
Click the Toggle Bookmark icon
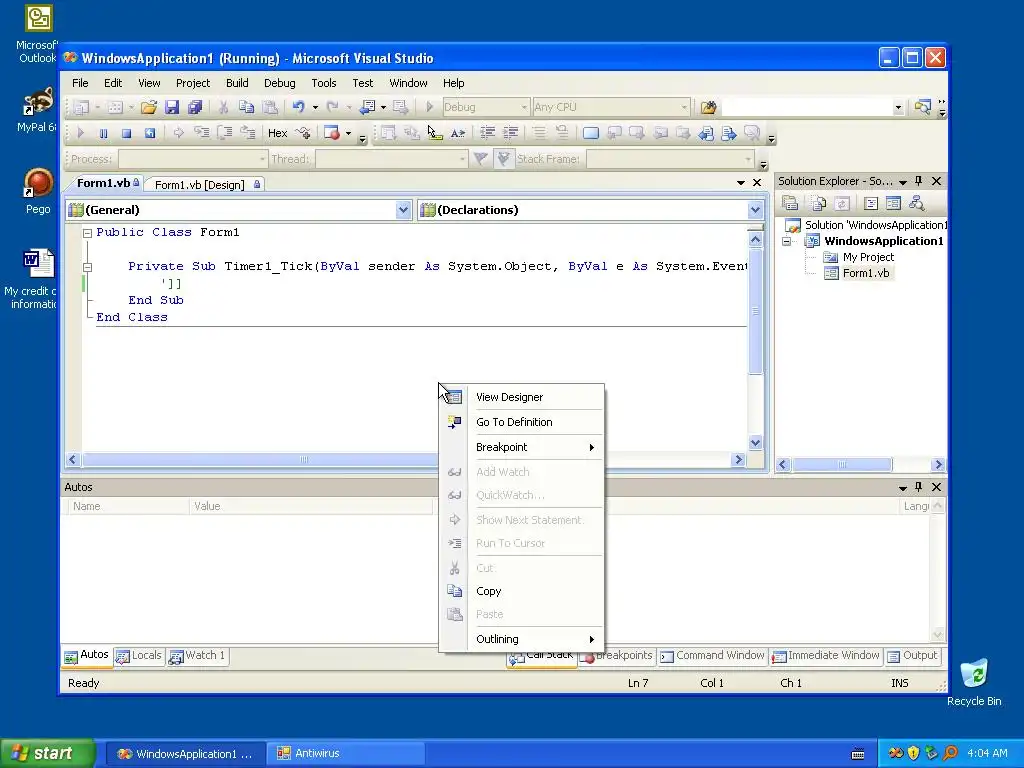point(590,133)
